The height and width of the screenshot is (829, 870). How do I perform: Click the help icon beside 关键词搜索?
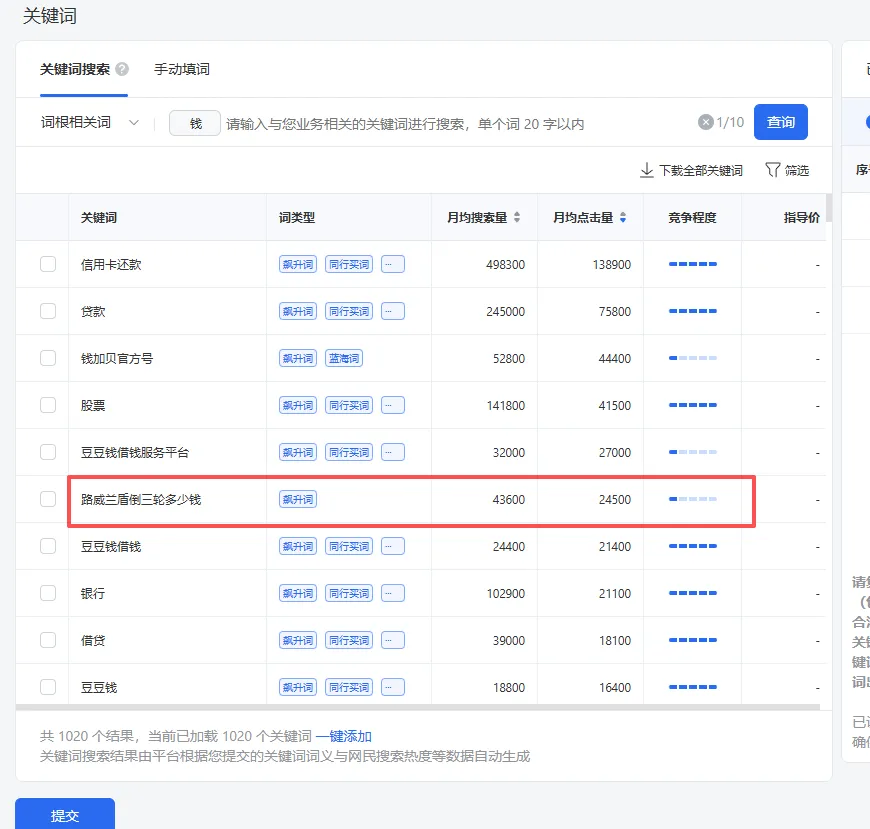click(x=122, y=69)
